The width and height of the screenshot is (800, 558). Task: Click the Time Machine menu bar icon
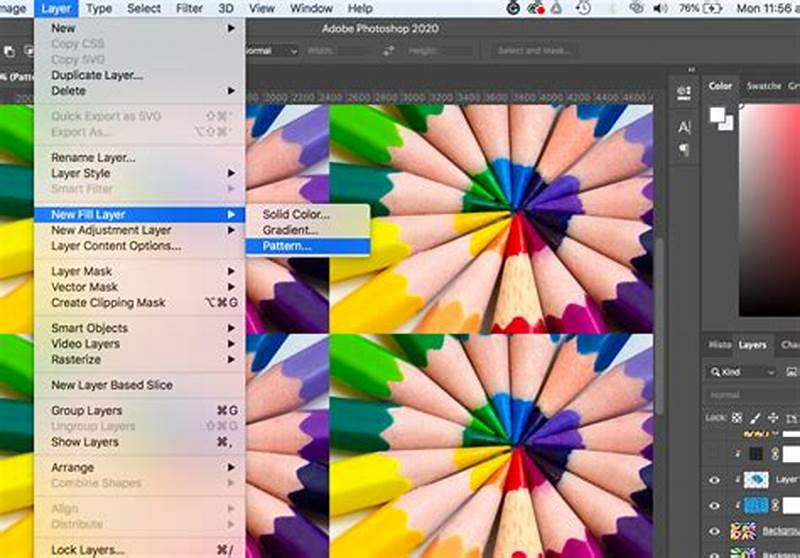(583, 8)
